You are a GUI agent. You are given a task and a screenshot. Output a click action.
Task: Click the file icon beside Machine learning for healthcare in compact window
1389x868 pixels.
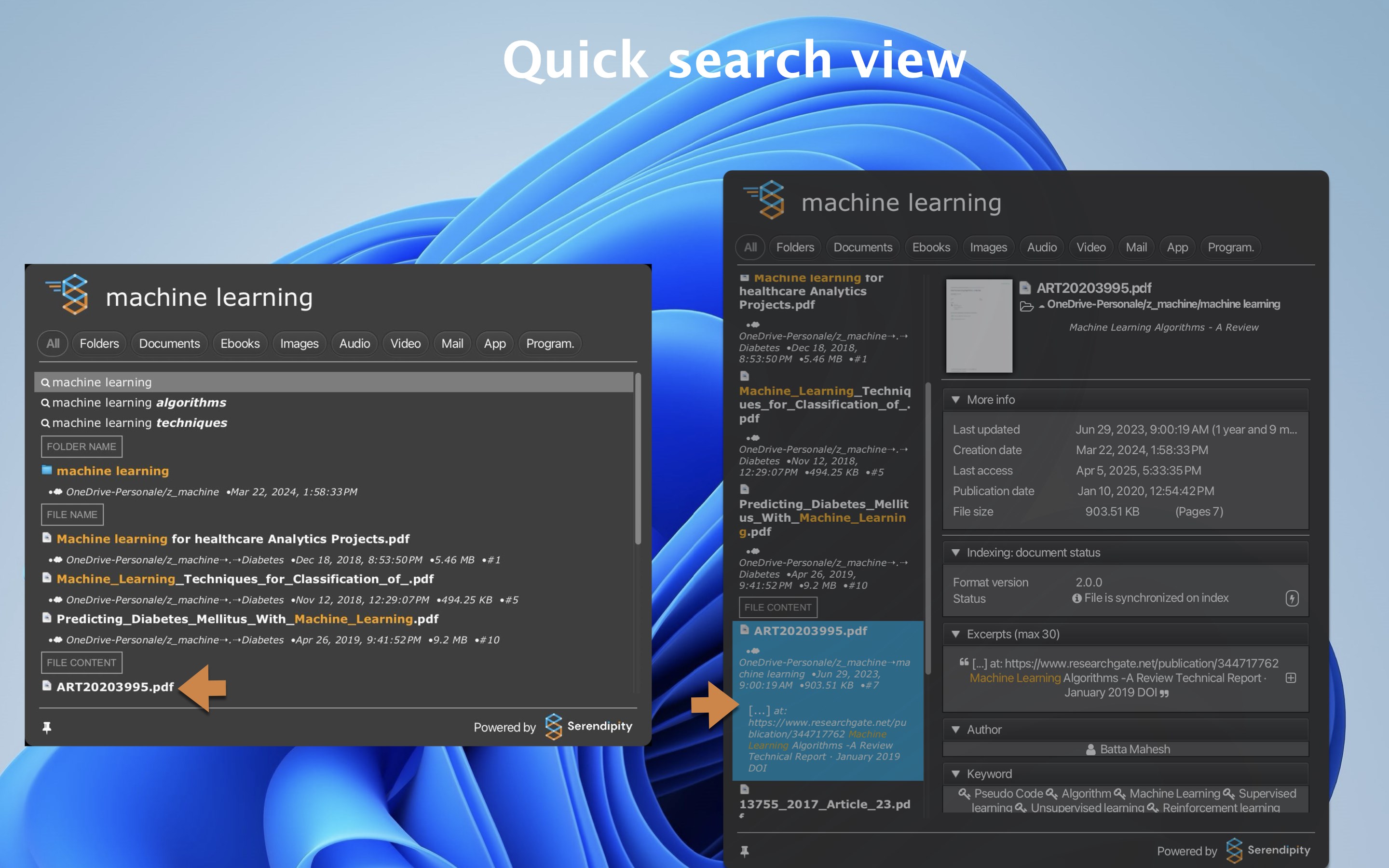(x=47, y=538)
